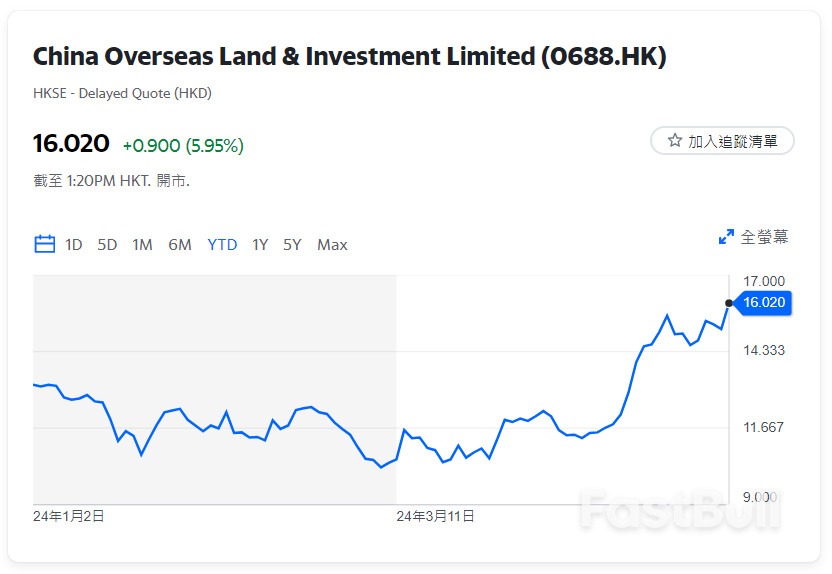Click the star icon in watchlist button
832x574 pixels.
(674, 141)
